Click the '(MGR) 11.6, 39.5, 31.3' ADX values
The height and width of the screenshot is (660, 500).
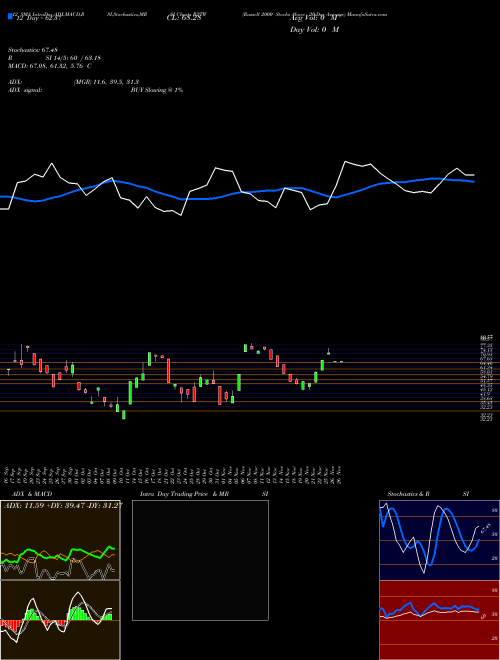pos(106,82)
